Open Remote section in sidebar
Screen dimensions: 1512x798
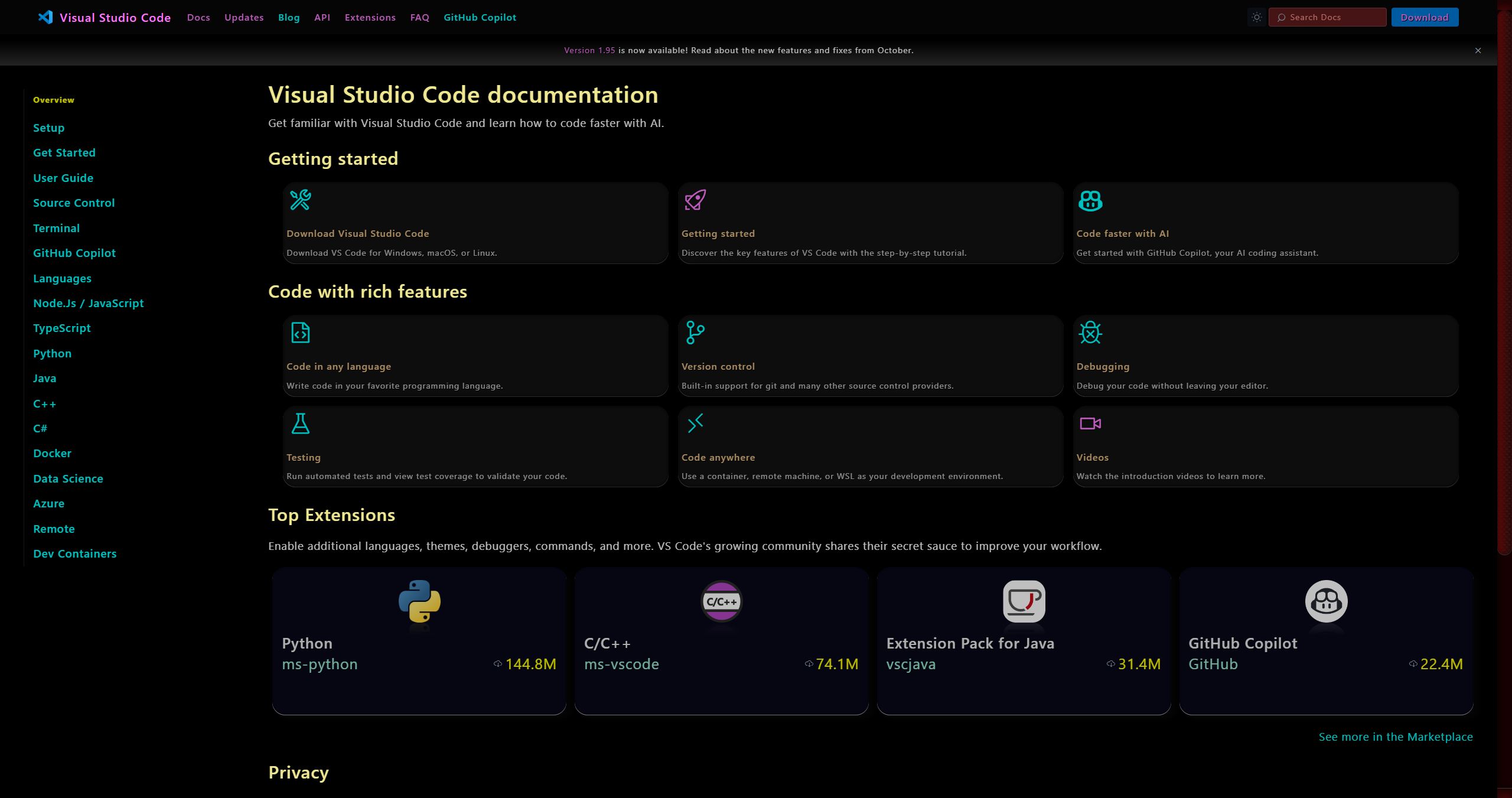click(54, 529)
